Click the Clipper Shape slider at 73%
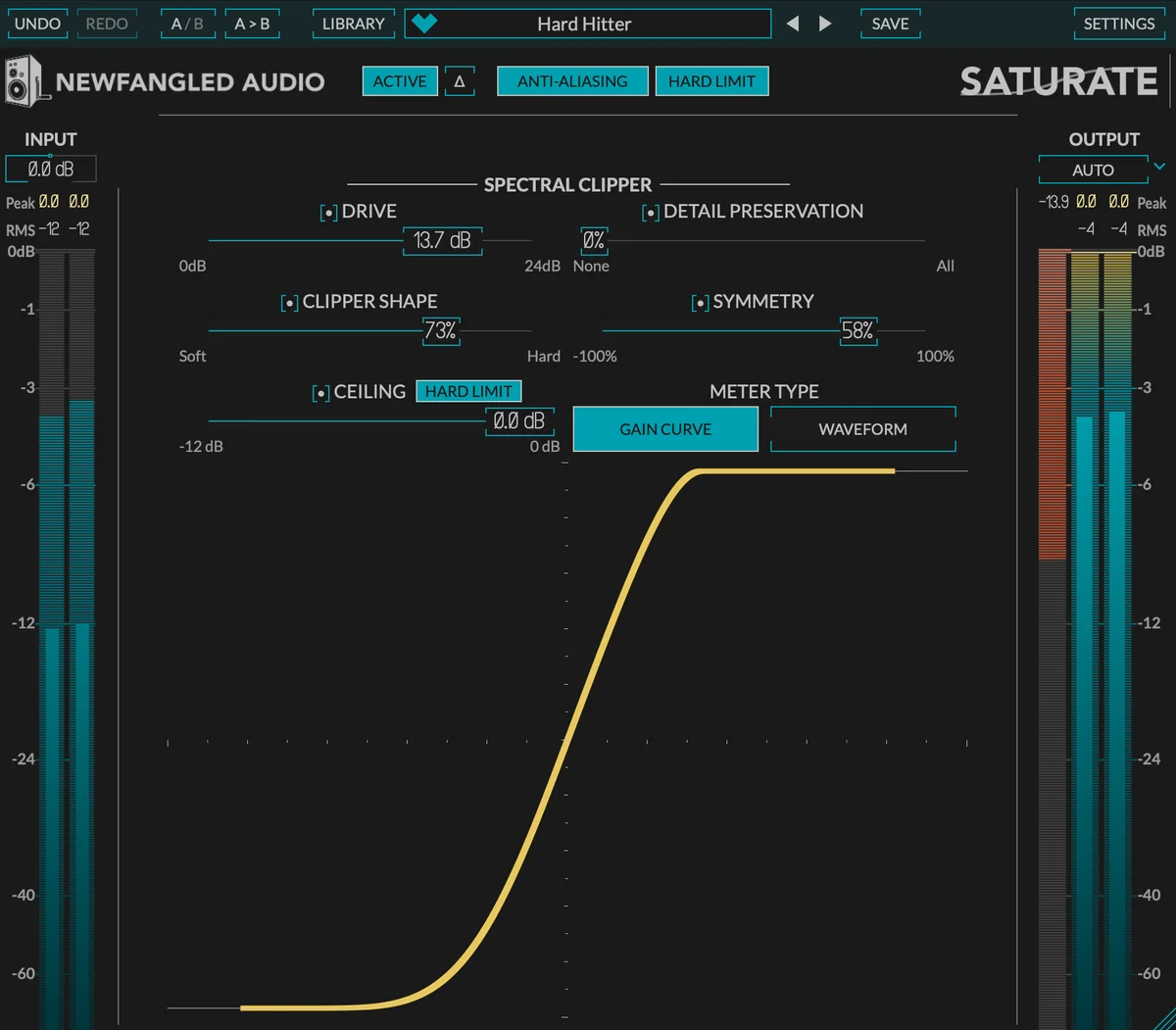 tap(440, 330)
